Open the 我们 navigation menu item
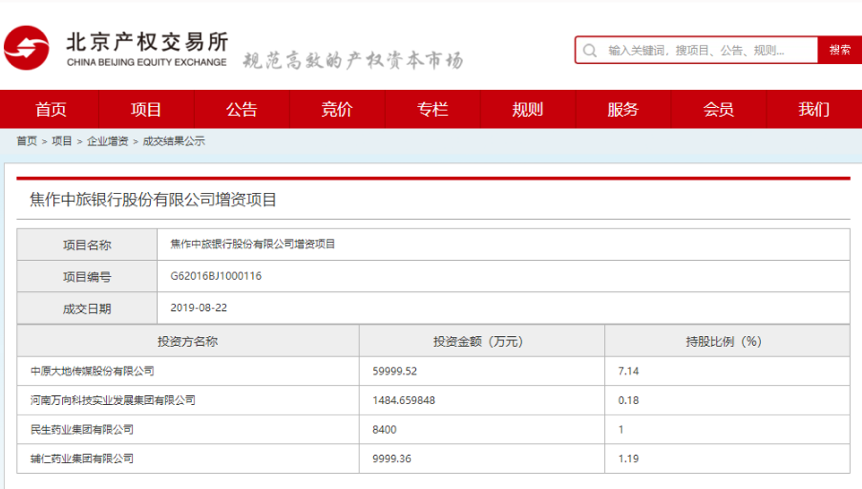The width and height of the screenshot is (862, 489). (814, 109)
